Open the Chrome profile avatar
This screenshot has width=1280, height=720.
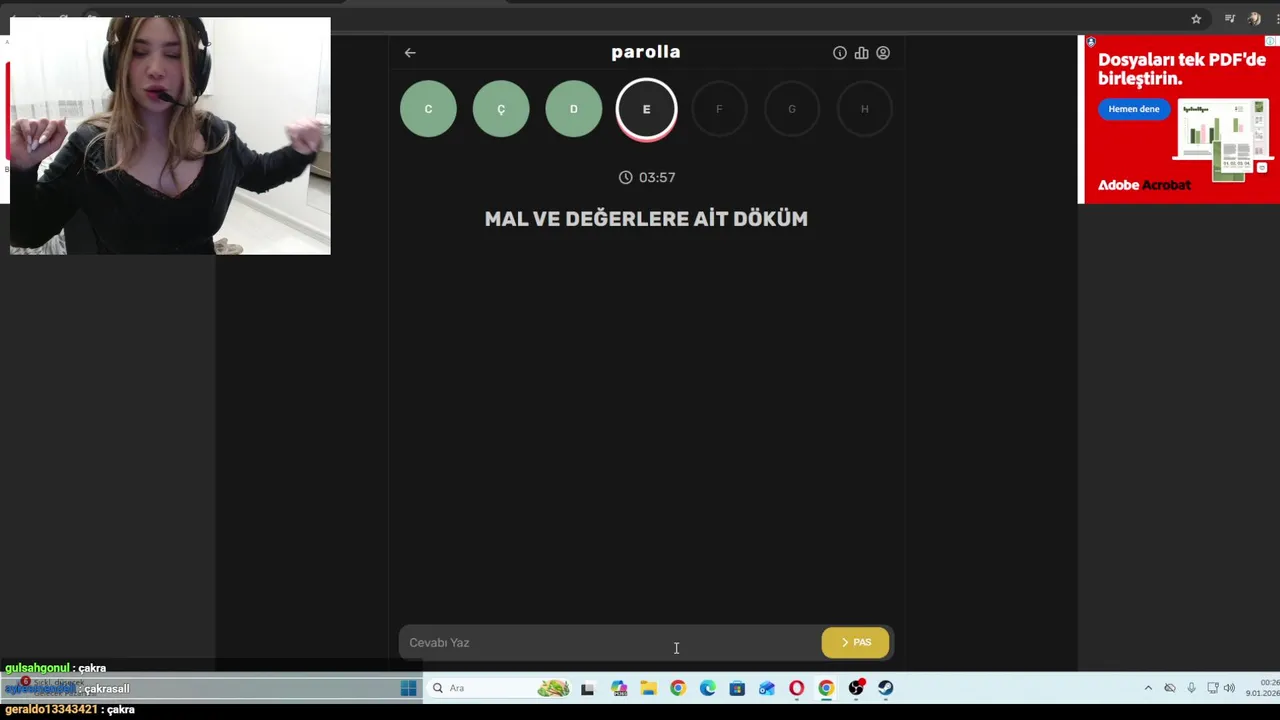click(x=1255, y=19)
